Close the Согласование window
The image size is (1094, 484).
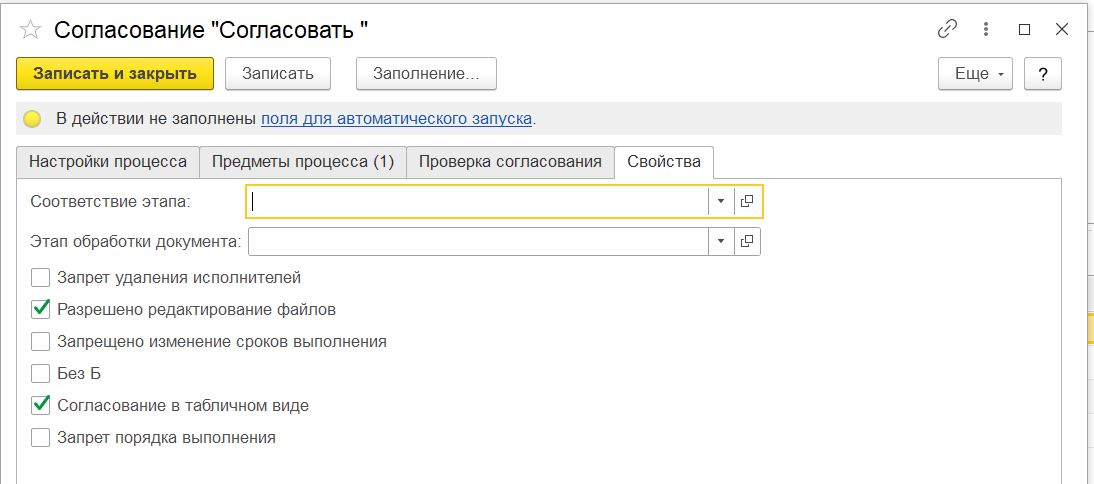pyautogui.click(x=1062, y=29)
